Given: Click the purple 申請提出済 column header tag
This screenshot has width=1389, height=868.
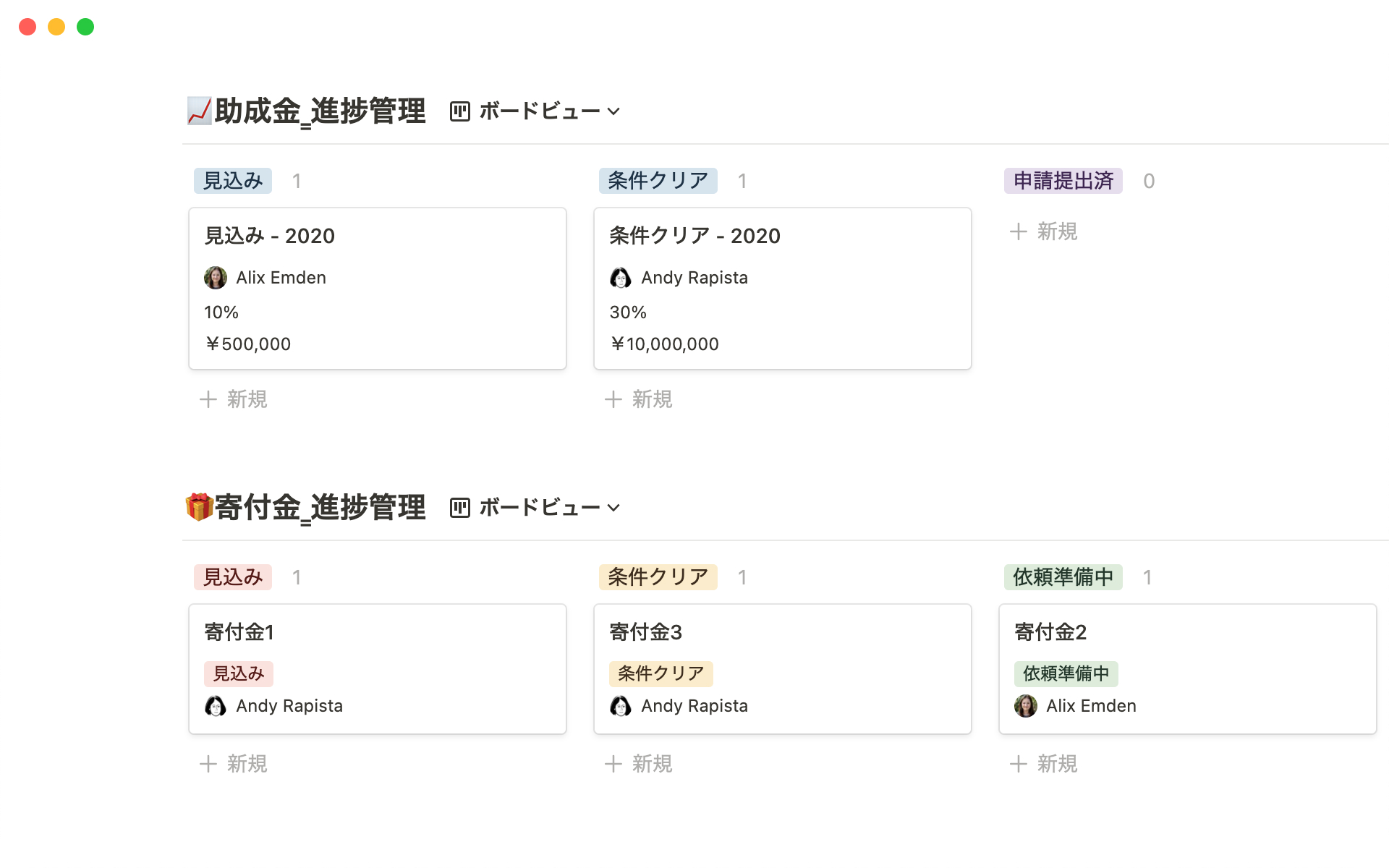Looking at the screenshot, I should (x=1063, y=181).
